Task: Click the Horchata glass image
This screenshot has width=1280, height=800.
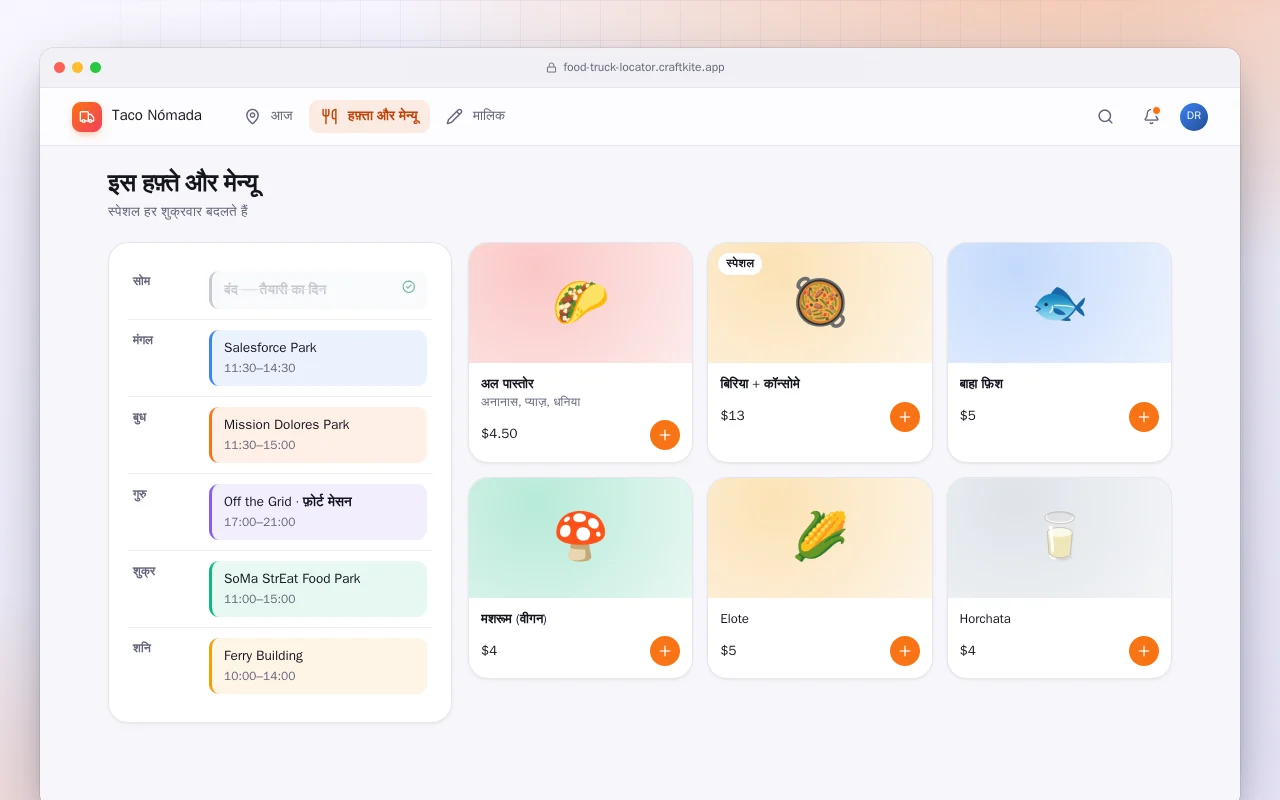Action: 1059,538
